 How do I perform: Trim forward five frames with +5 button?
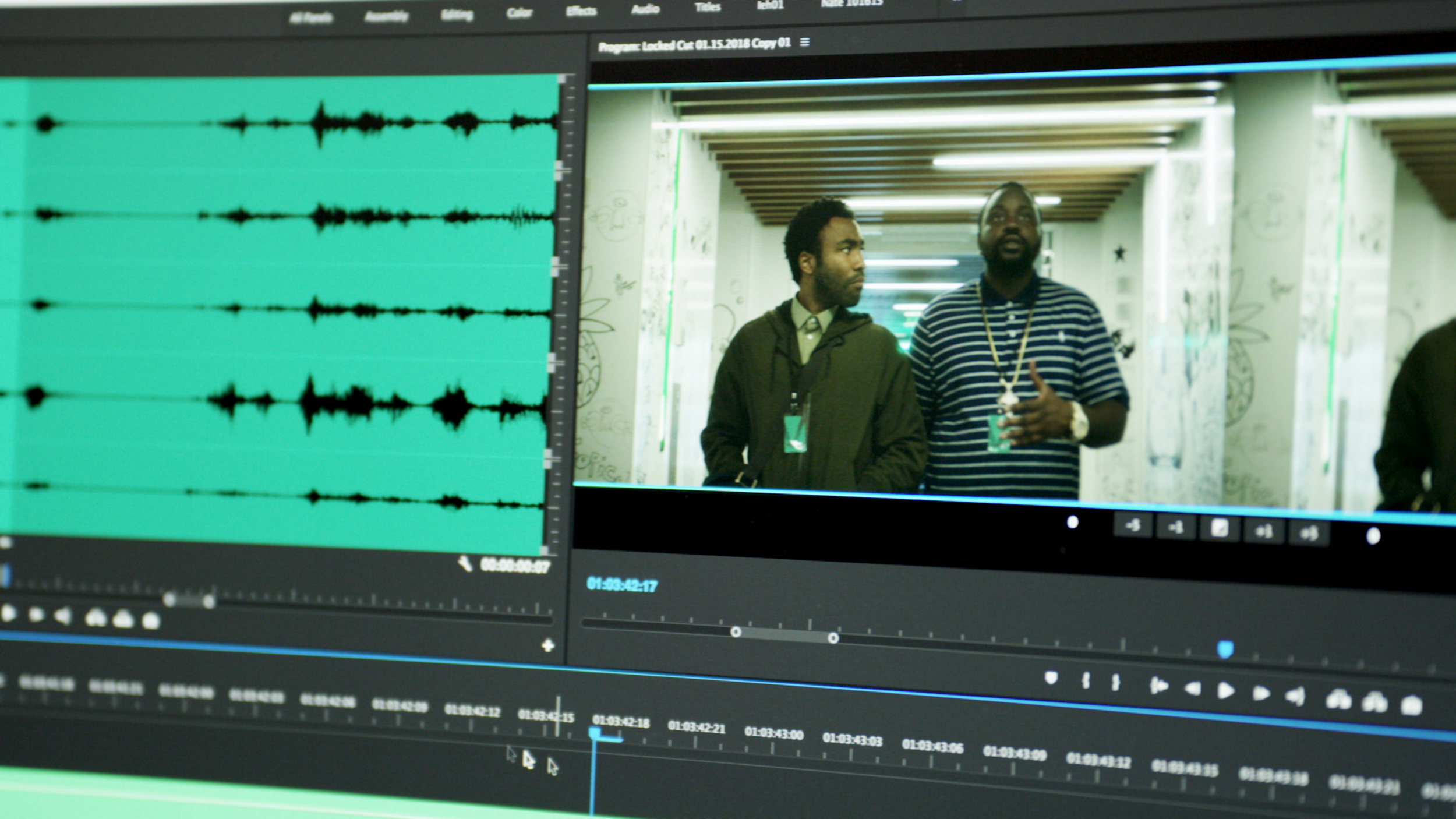[x=1309, y=534]
